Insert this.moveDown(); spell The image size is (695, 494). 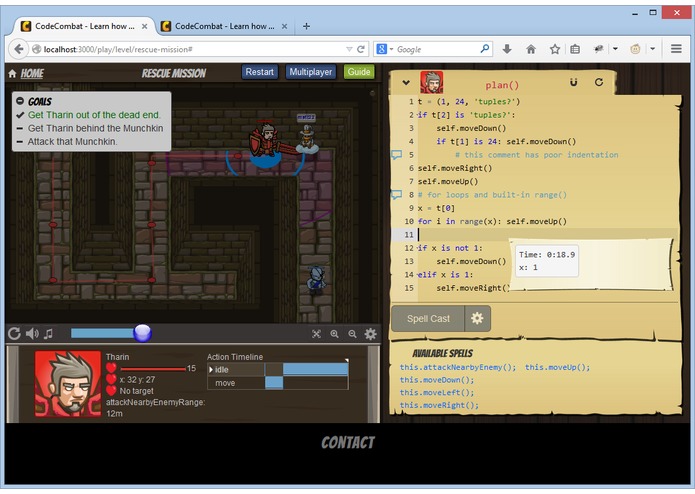(x=437, y=380)
